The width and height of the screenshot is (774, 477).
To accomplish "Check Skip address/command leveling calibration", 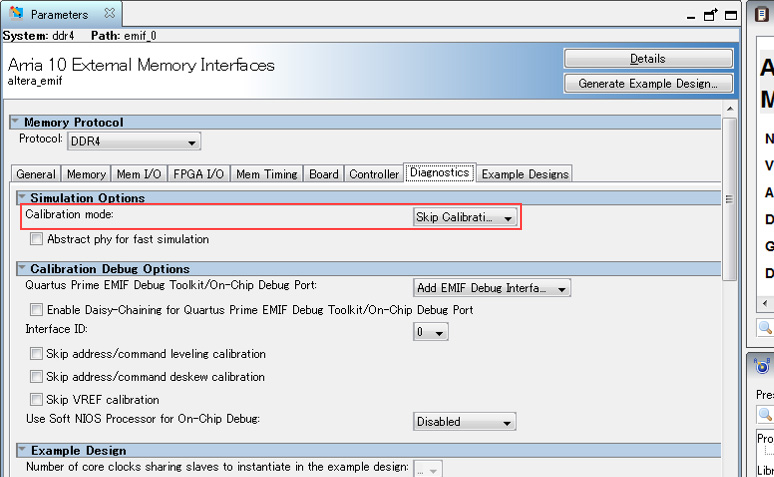I will point(36,354).
